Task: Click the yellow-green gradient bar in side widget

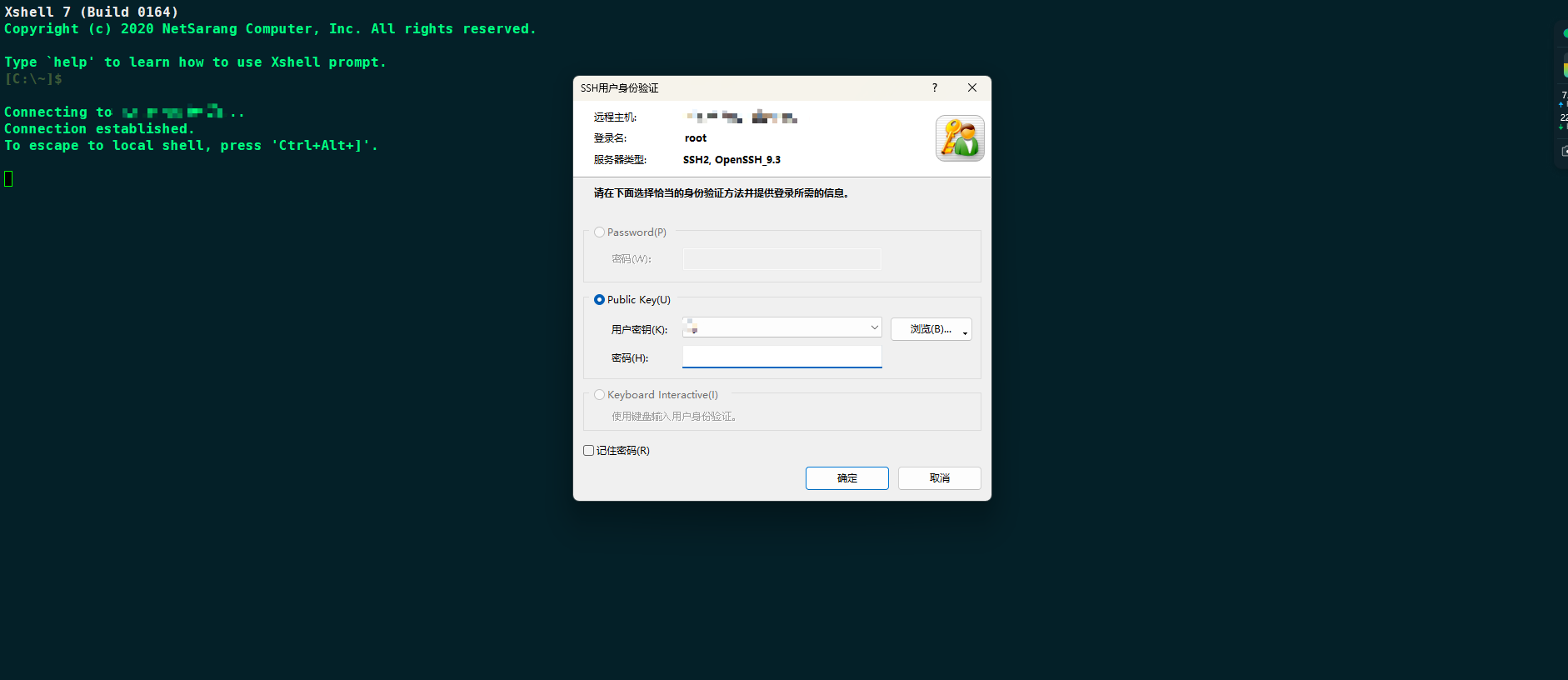Action: click(x=1565, y=68)
